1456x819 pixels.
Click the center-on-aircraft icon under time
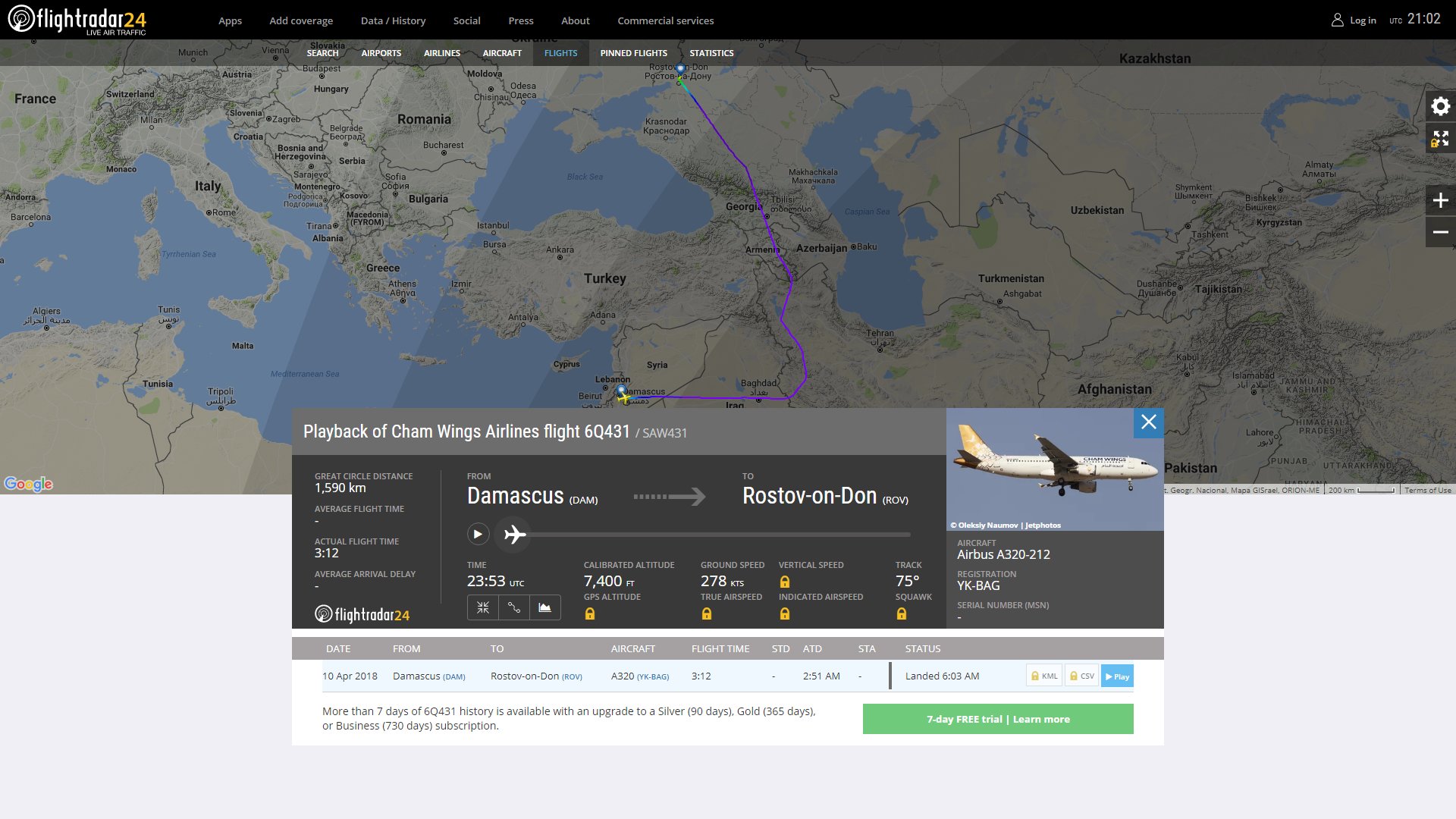click(483, 607)
